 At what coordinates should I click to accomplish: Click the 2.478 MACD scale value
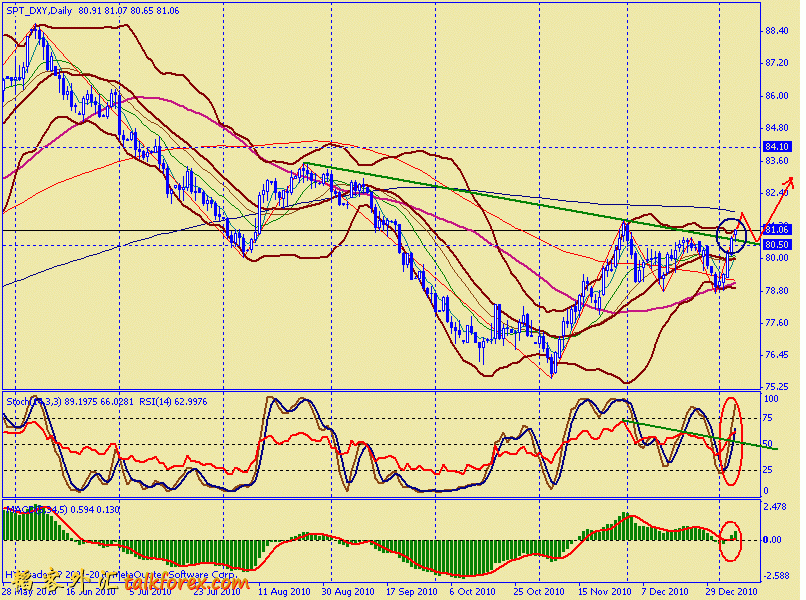coord(775,507)
